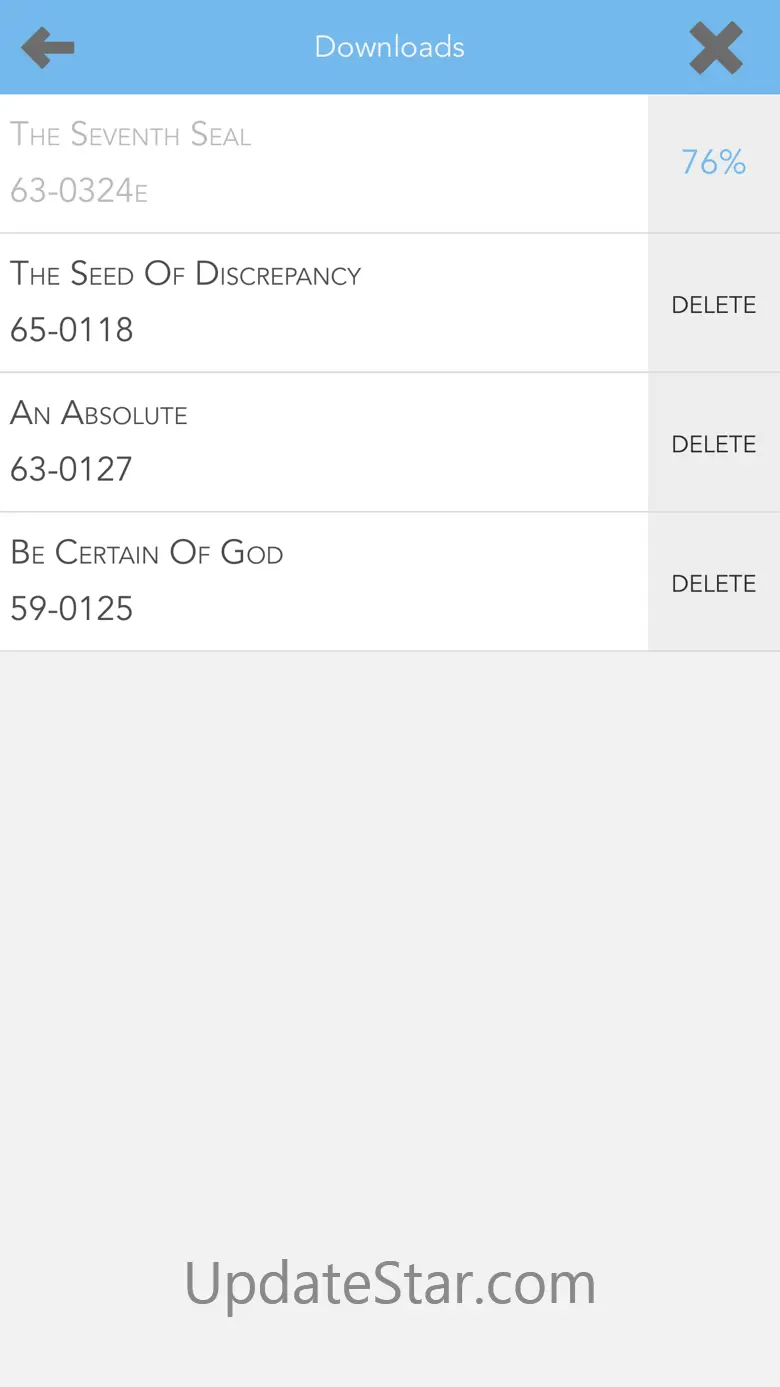
Task: Tap the back arrow icon
Action: [48, 47]
